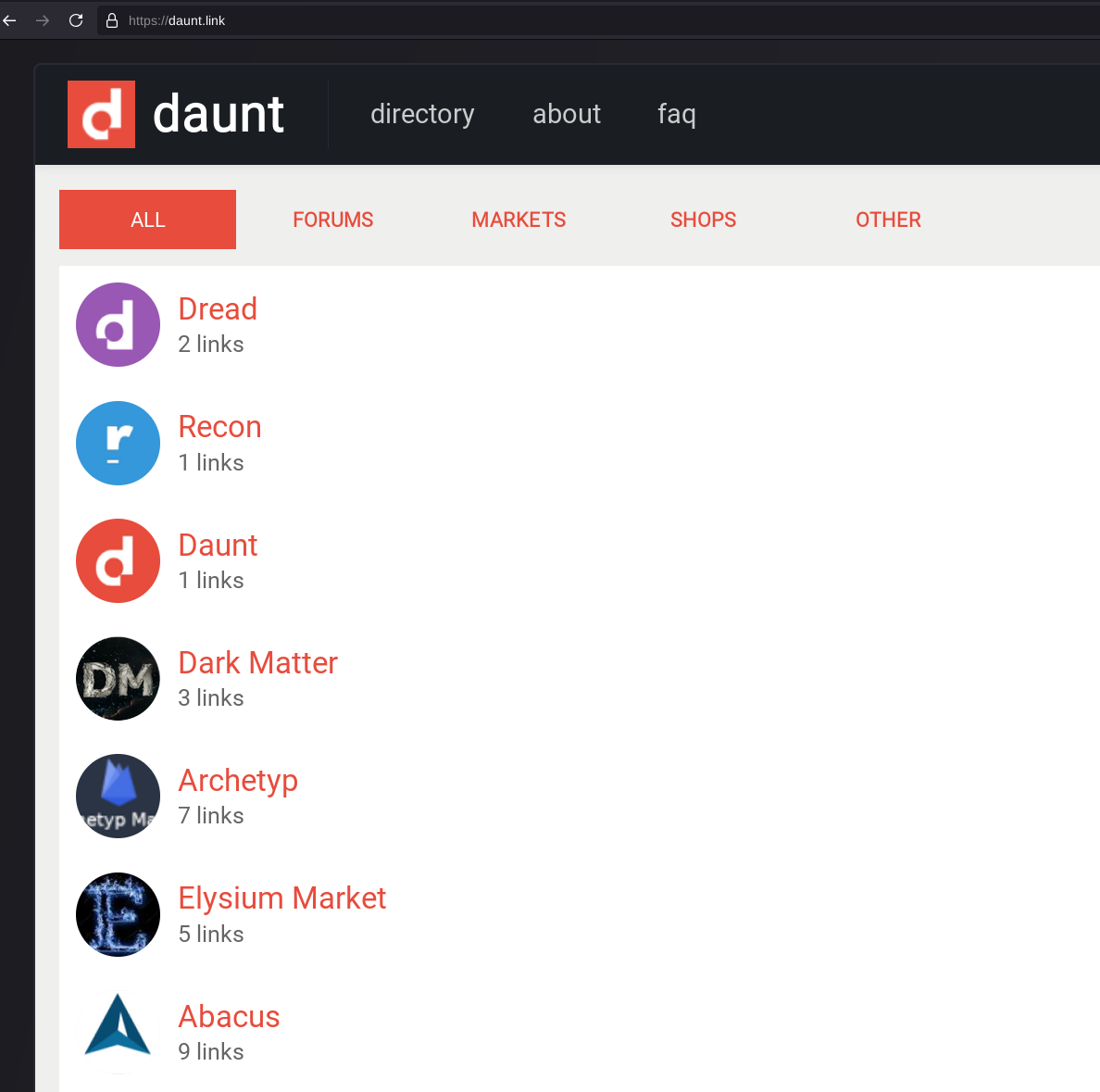Open the Daunt listing link
1100x1092 pixels.
[218, 546]
